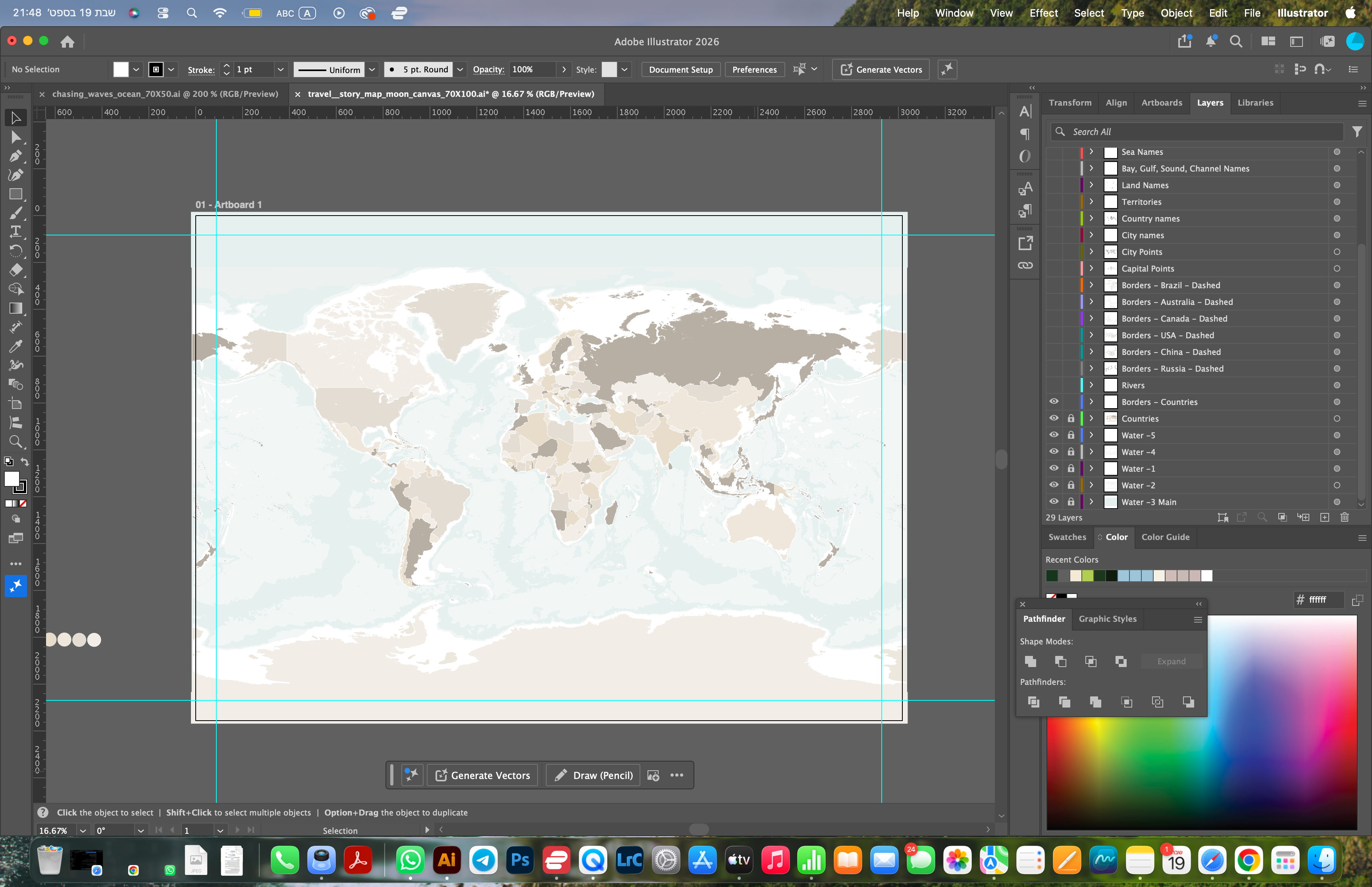This screenshot has width=1372, height=887.
Task: Choose the Direct Selection tool
Action: pyautogui.click(x=15, y=137)
